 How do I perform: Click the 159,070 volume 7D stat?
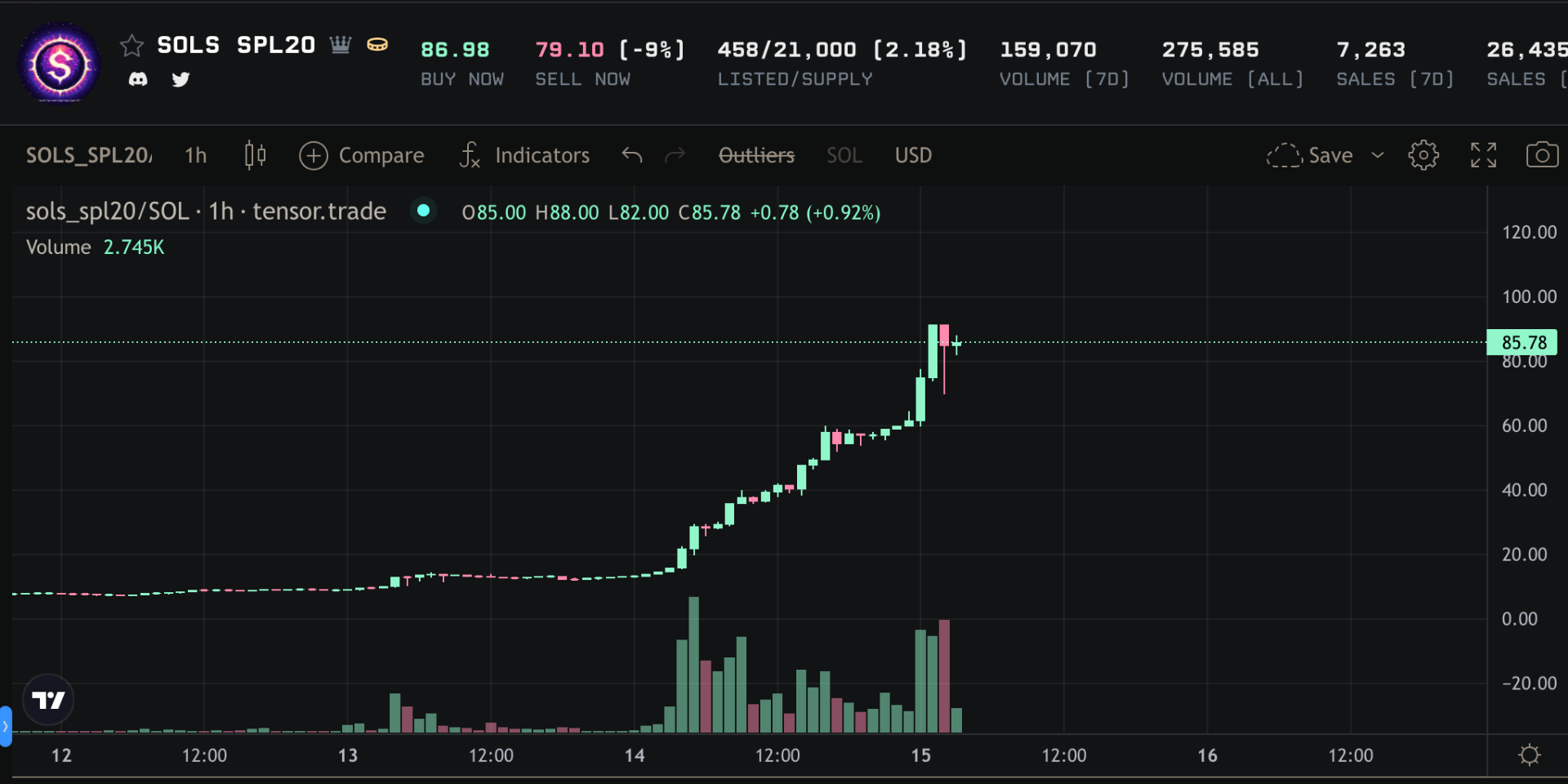coord(1048,50)
